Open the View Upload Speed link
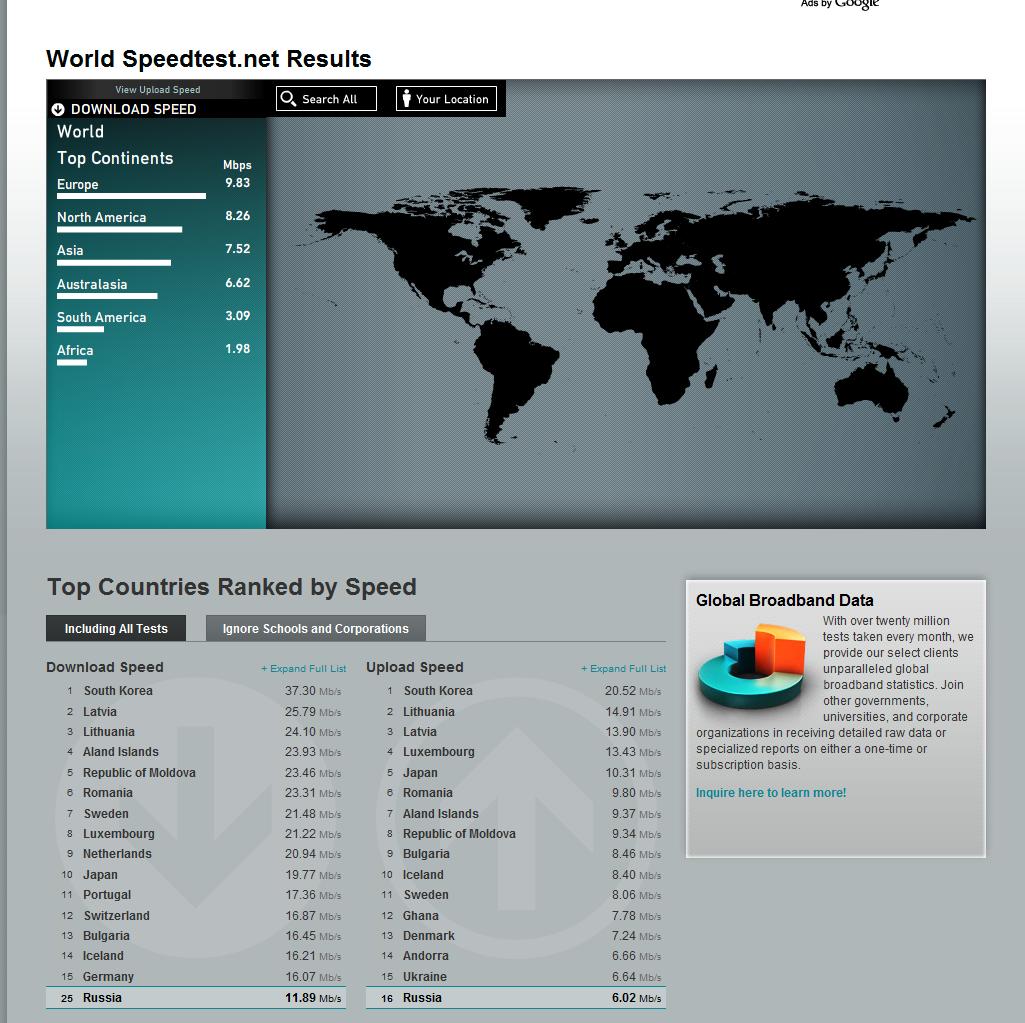The height and width of the screenshot is (1023, 1025). click(158, 90)
